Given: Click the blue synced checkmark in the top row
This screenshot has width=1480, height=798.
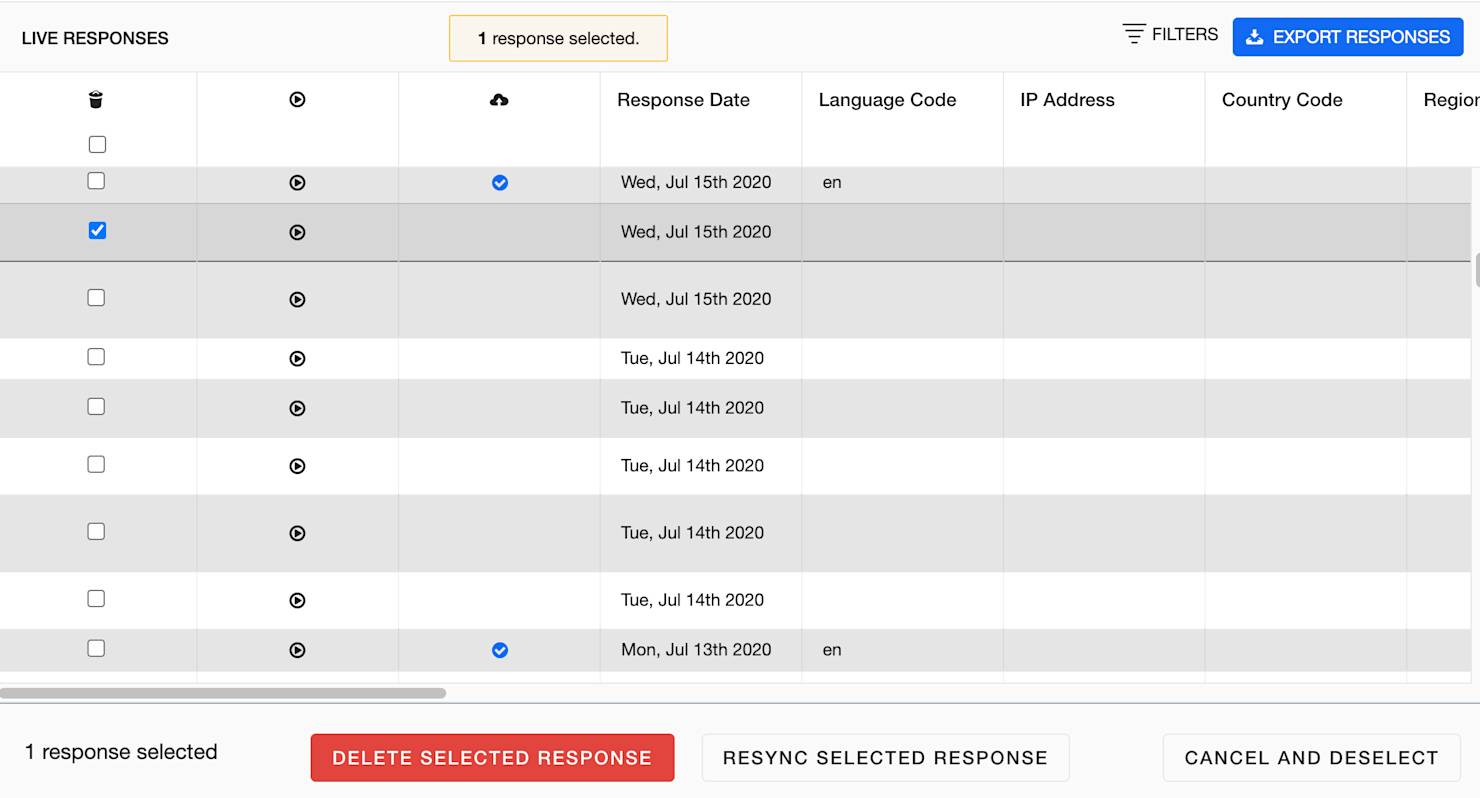Looking at the screenshot, I should click(x=500, y=182).
